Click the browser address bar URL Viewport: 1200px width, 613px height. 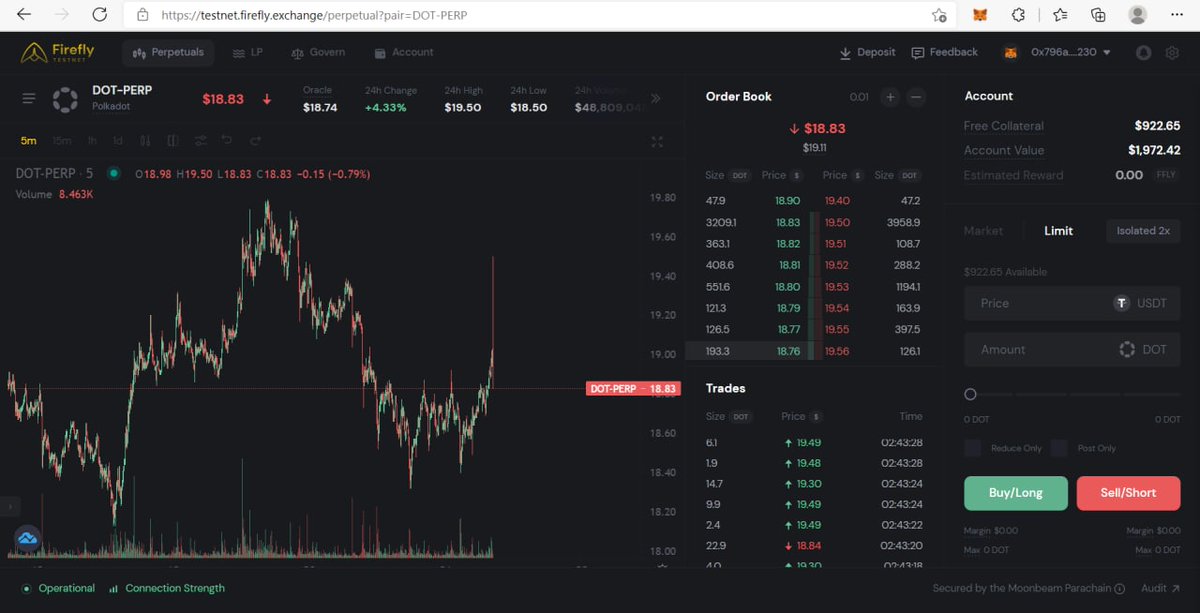coord(313,15)
